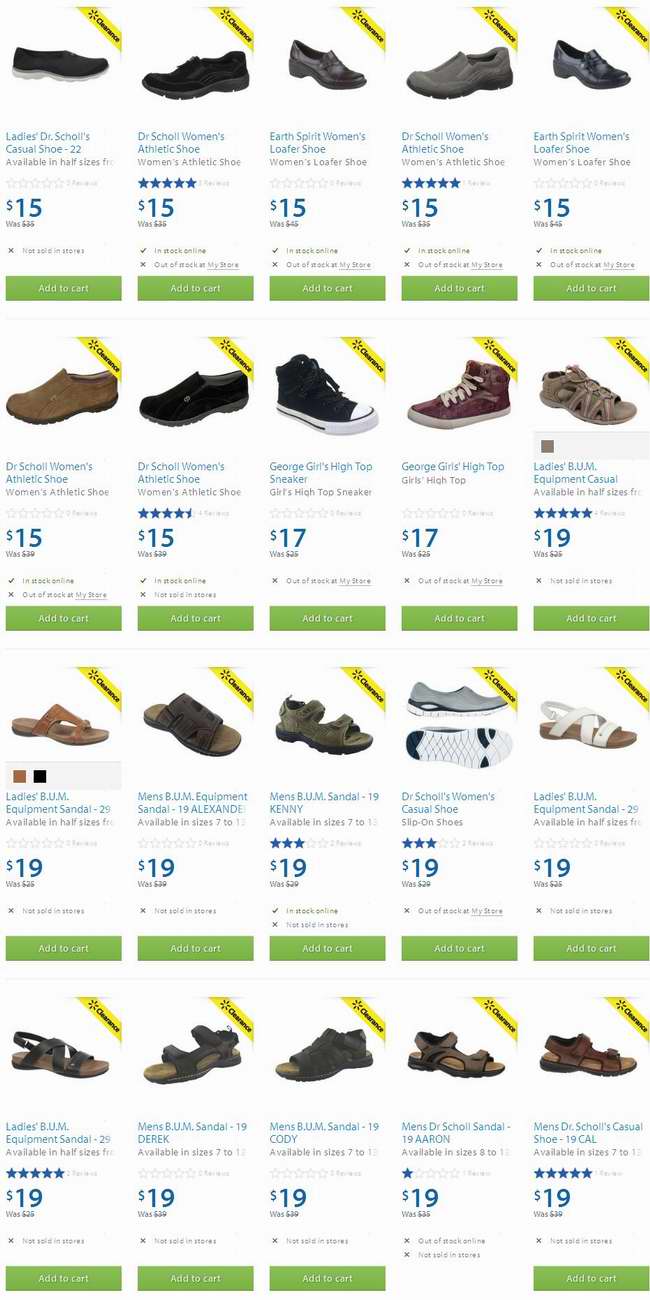Click star rating under Slip-On Shoes
The height and width of the screenshot is (1300, 650).
430,843
